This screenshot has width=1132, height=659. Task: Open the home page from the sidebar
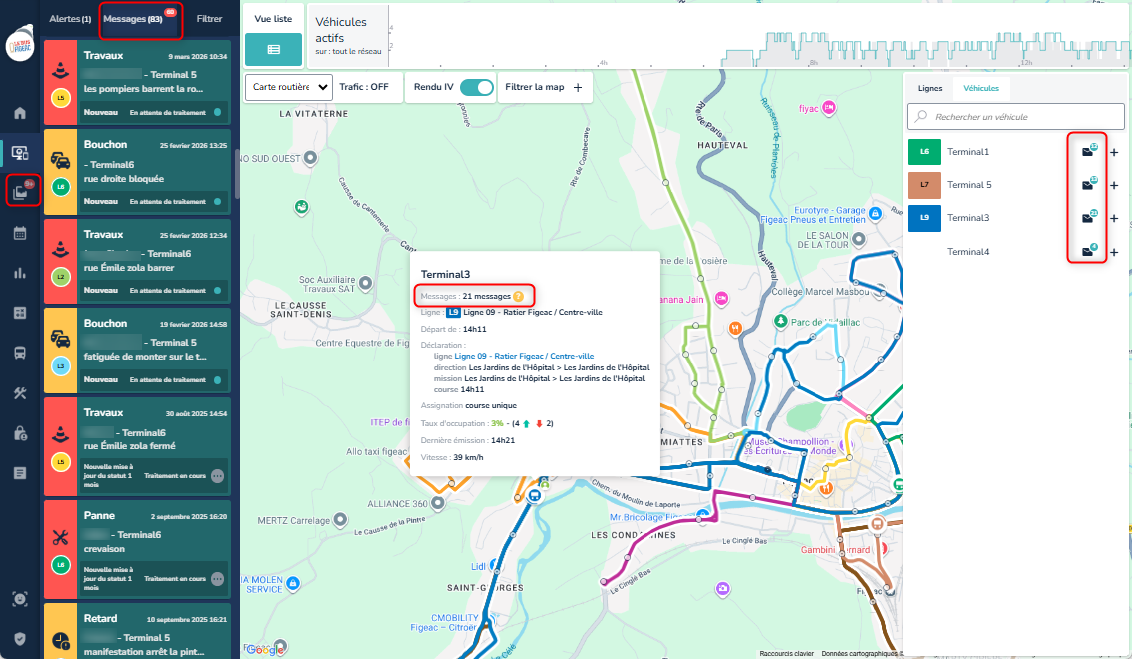tap(20, 112)
